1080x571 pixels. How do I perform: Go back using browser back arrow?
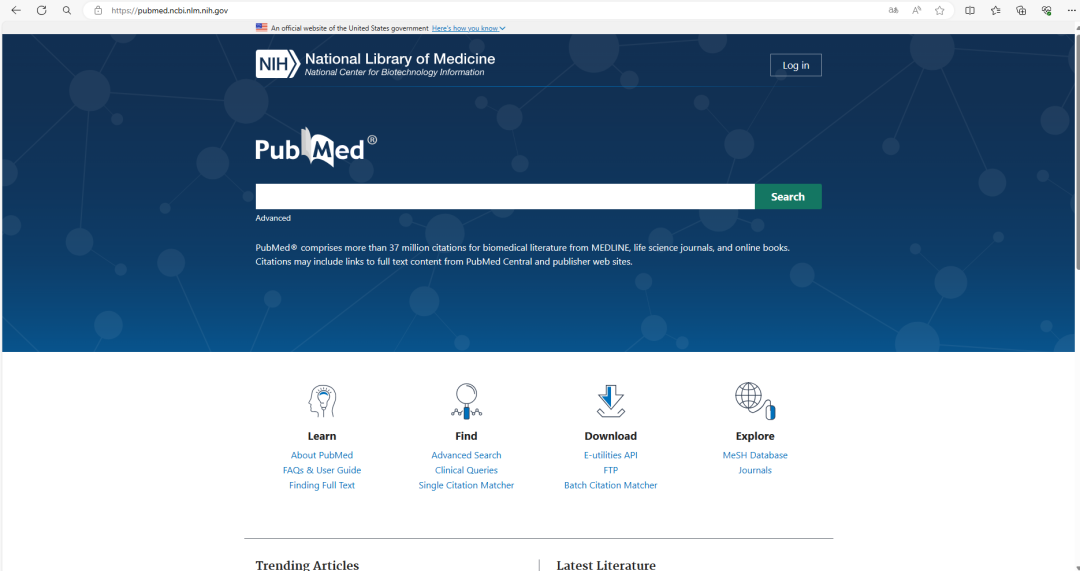[16, 10]
